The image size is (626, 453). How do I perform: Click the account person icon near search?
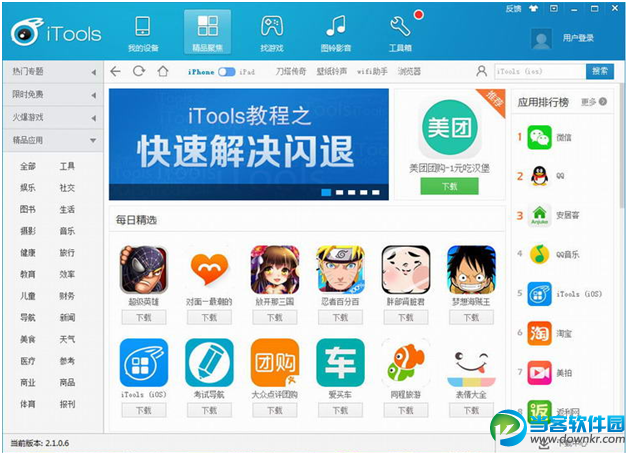click(x=482, y=71)
